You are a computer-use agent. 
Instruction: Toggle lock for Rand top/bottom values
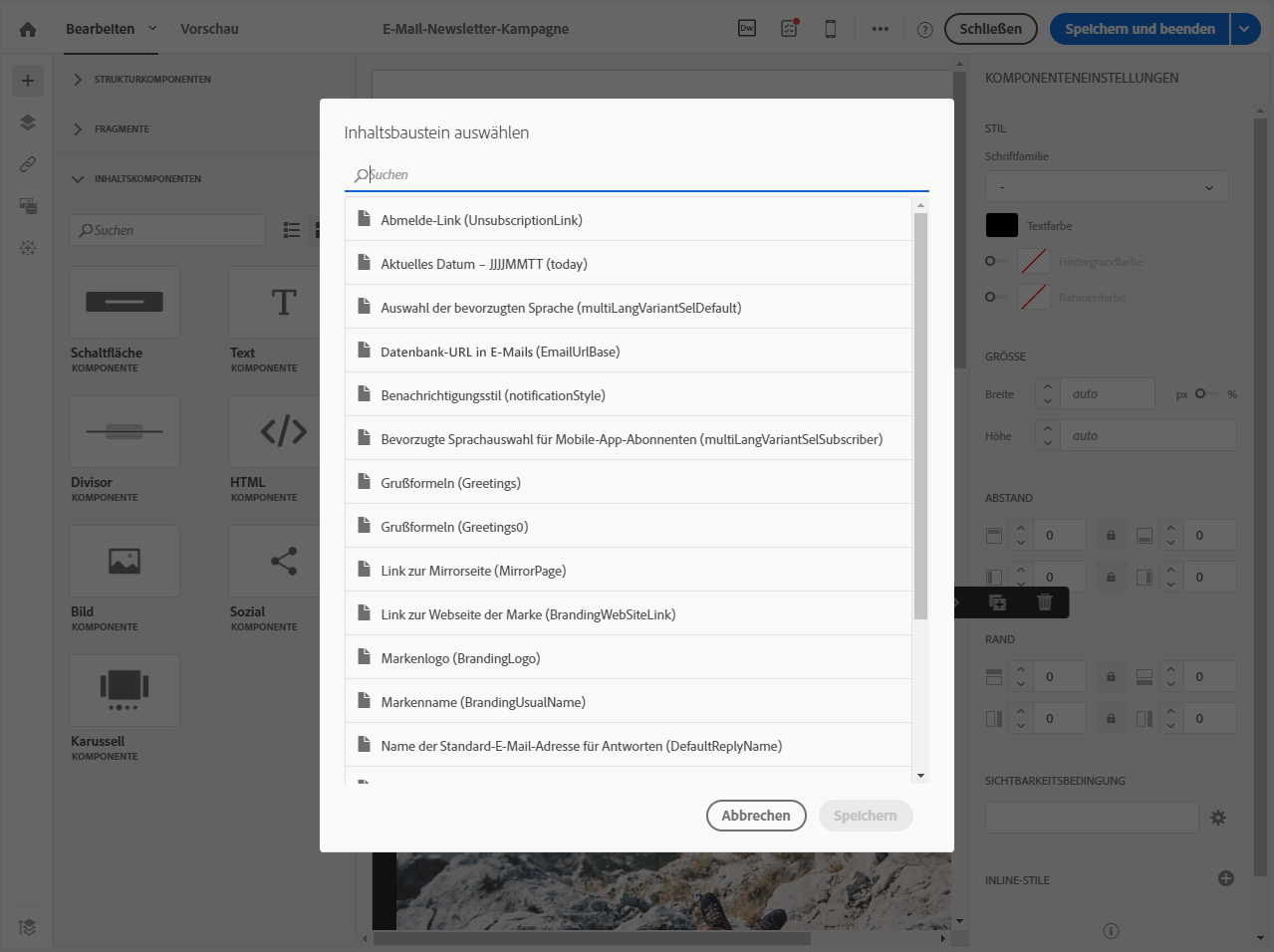(x=1111, y=676)
